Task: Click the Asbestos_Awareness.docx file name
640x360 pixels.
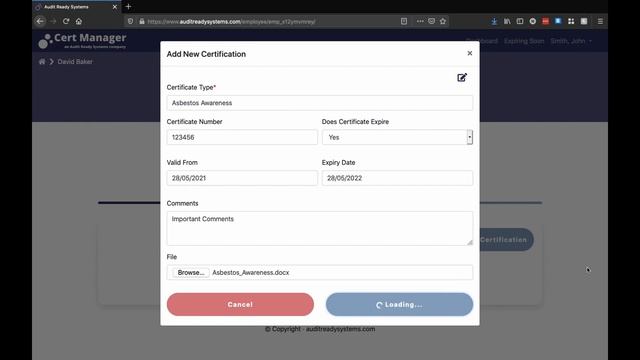Action: pos(251,272)
